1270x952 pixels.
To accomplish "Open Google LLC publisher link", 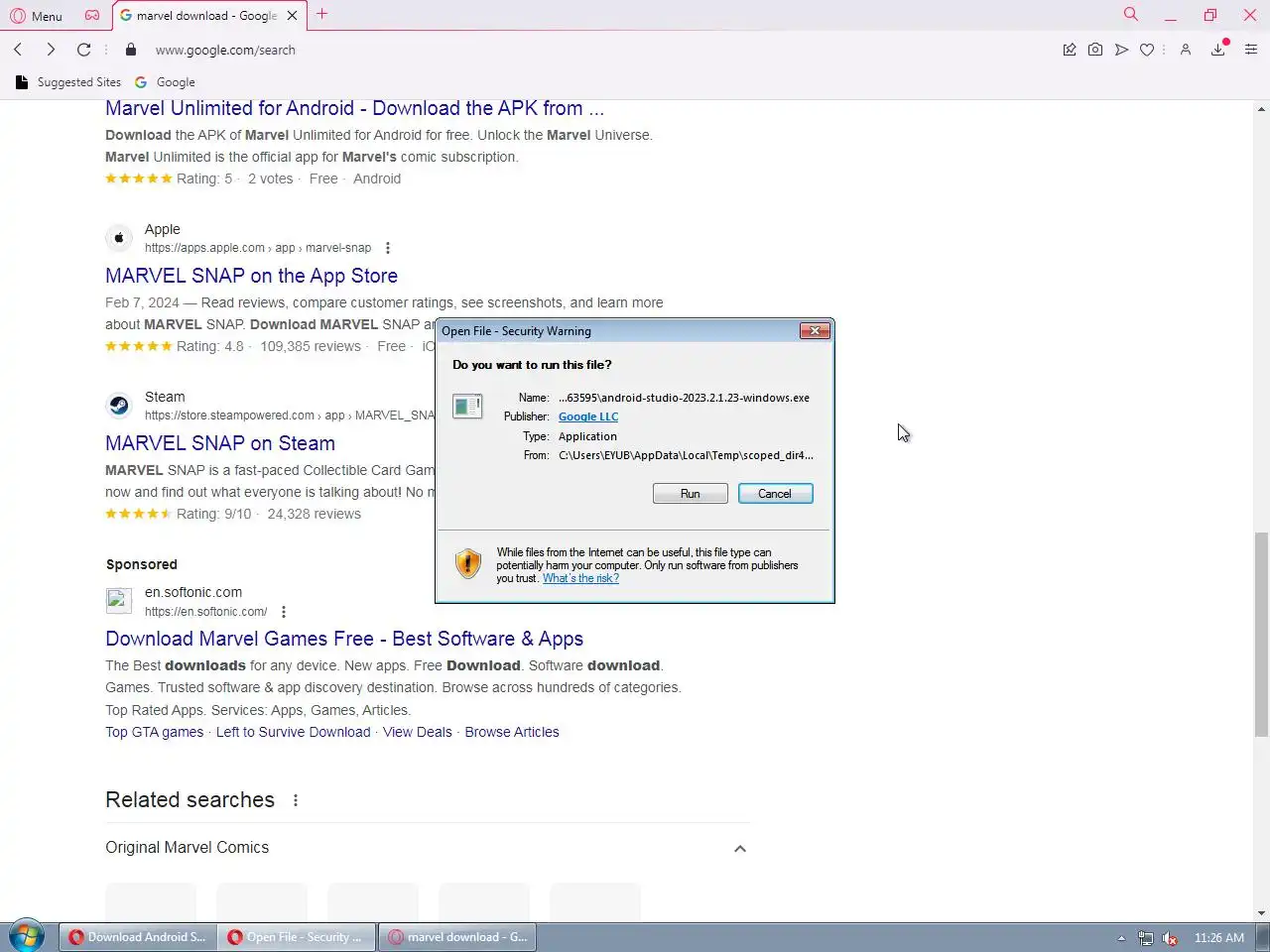I will coord(588,416).
